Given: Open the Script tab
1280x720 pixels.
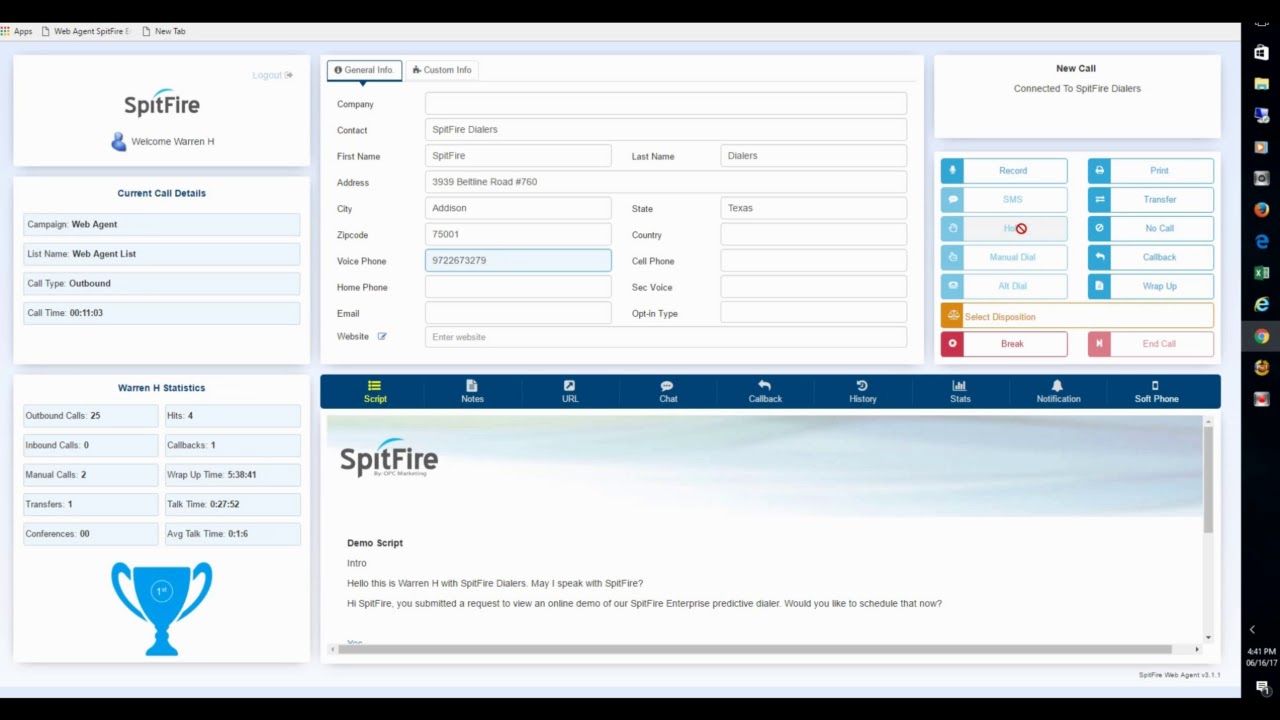Looking at the screenshot, I should (x=375, y=392).
